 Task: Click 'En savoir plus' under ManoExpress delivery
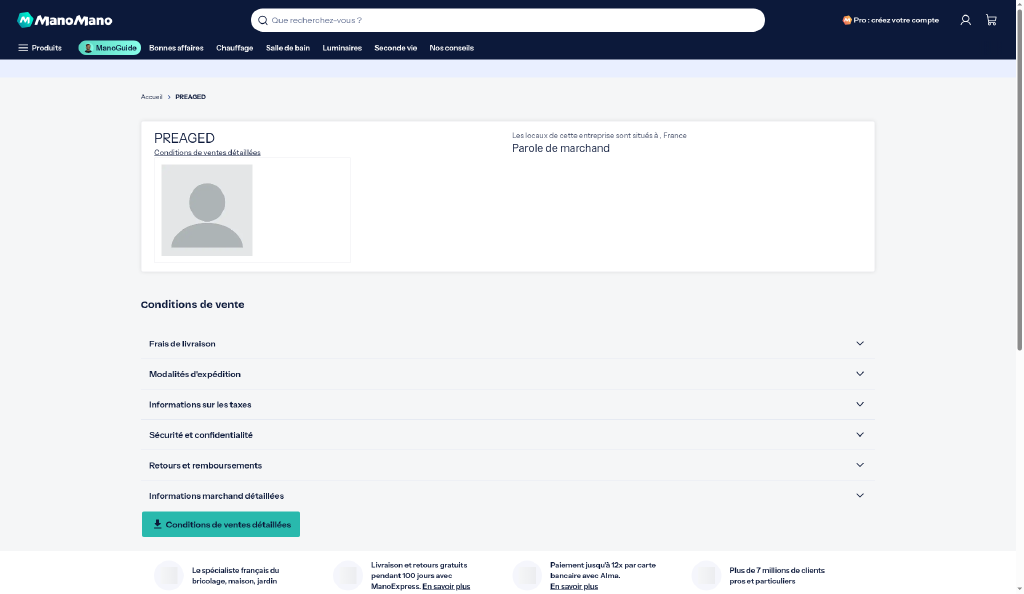tap(446, 586)
